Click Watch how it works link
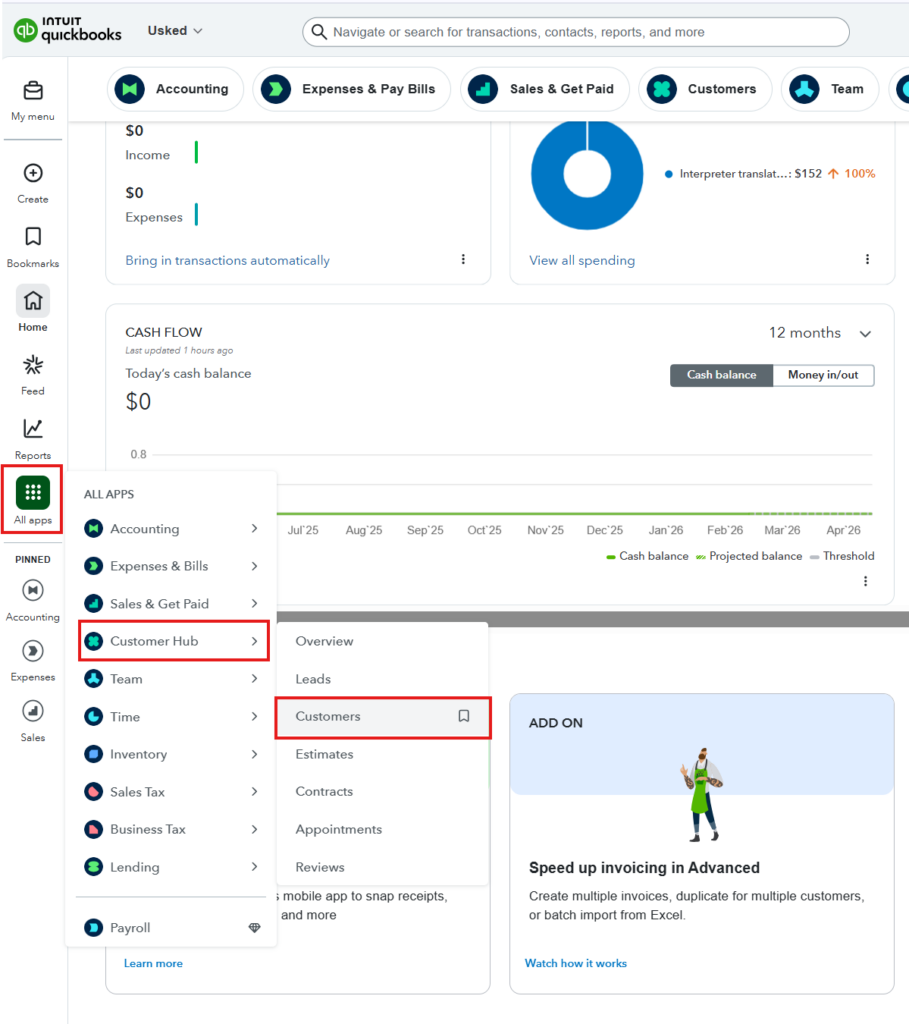Image resolution: width=909 pixels, height=1024 pixels. (575, 963)
